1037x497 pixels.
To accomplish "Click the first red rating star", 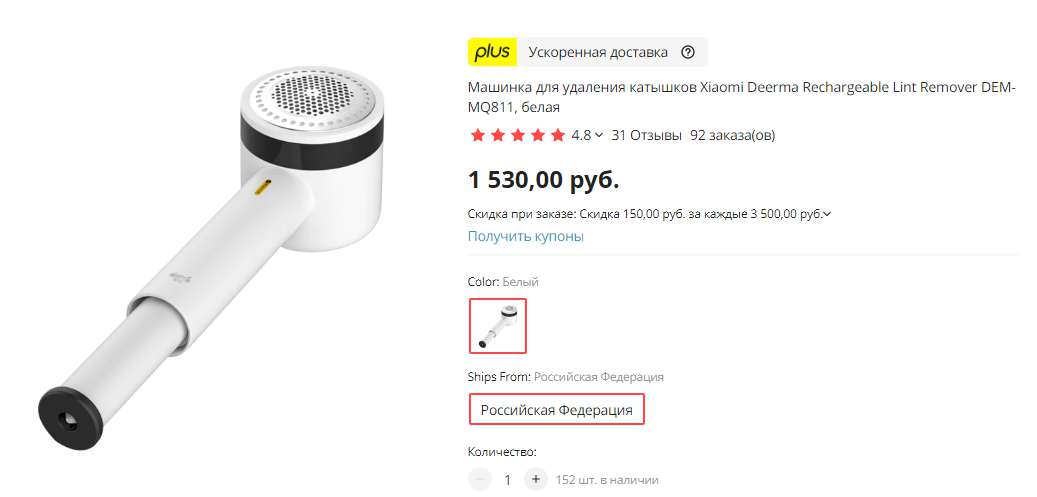I will tap(477, 135).
